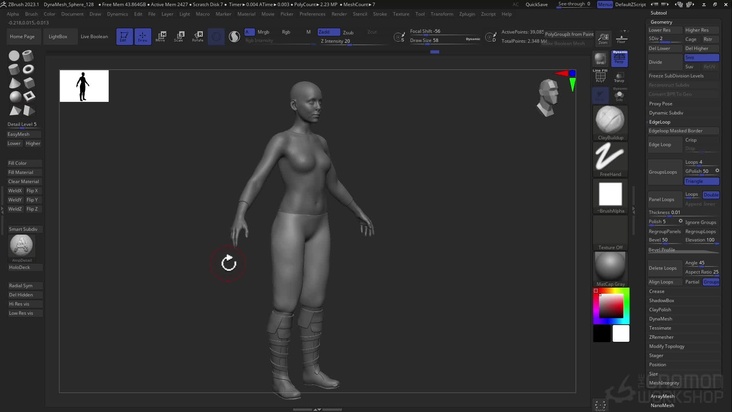The image size is (732, 412).
Task: Open the Stroke menu
Action: pos(380,14)
